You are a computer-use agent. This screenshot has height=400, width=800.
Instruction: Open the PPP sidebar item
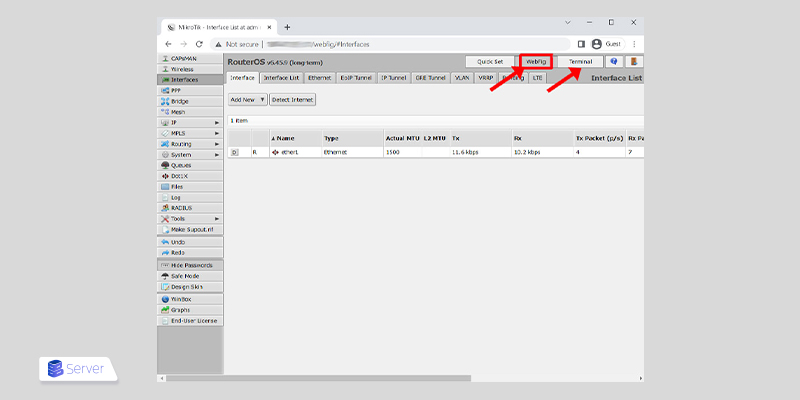coord(190,91)
